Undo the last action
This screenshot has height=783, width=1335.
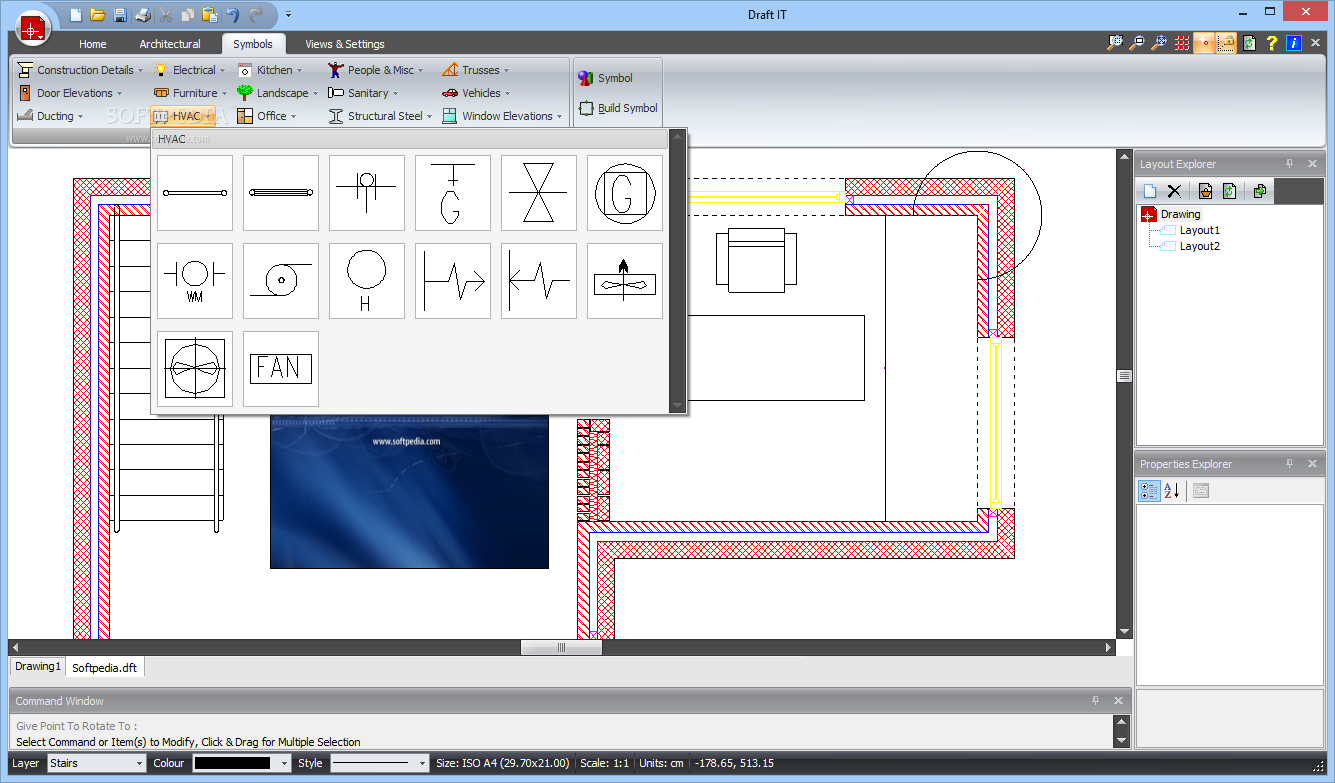233,15
